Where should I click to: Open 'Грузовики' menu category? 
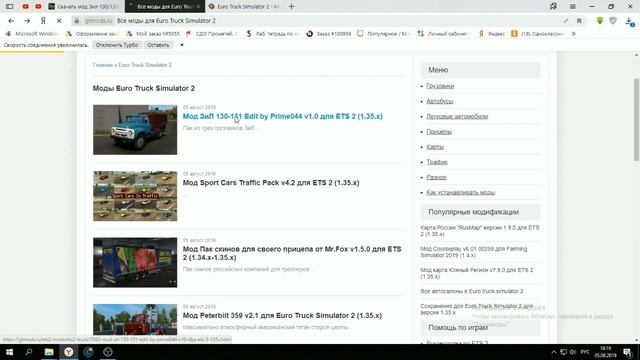(440, 86)
